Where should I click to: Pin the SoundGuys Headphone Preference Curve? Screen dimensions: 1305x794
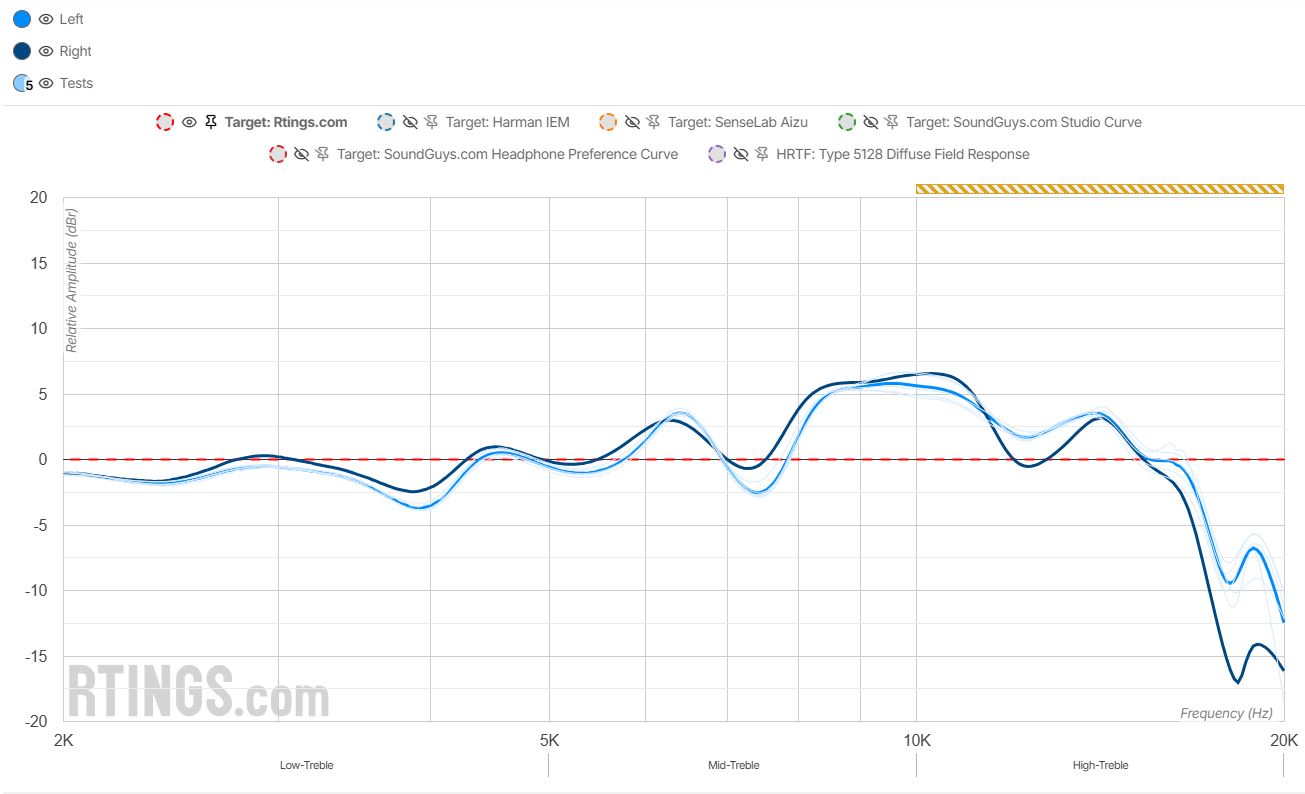pos(322,154)
